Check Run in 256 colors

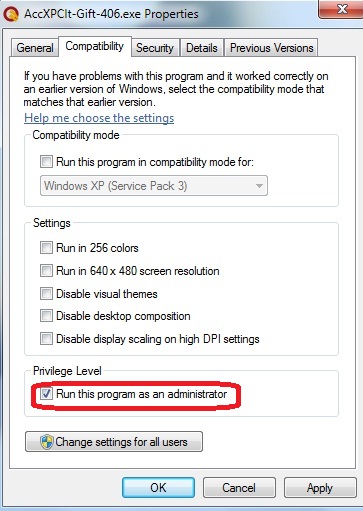click(x=46, y=248)
